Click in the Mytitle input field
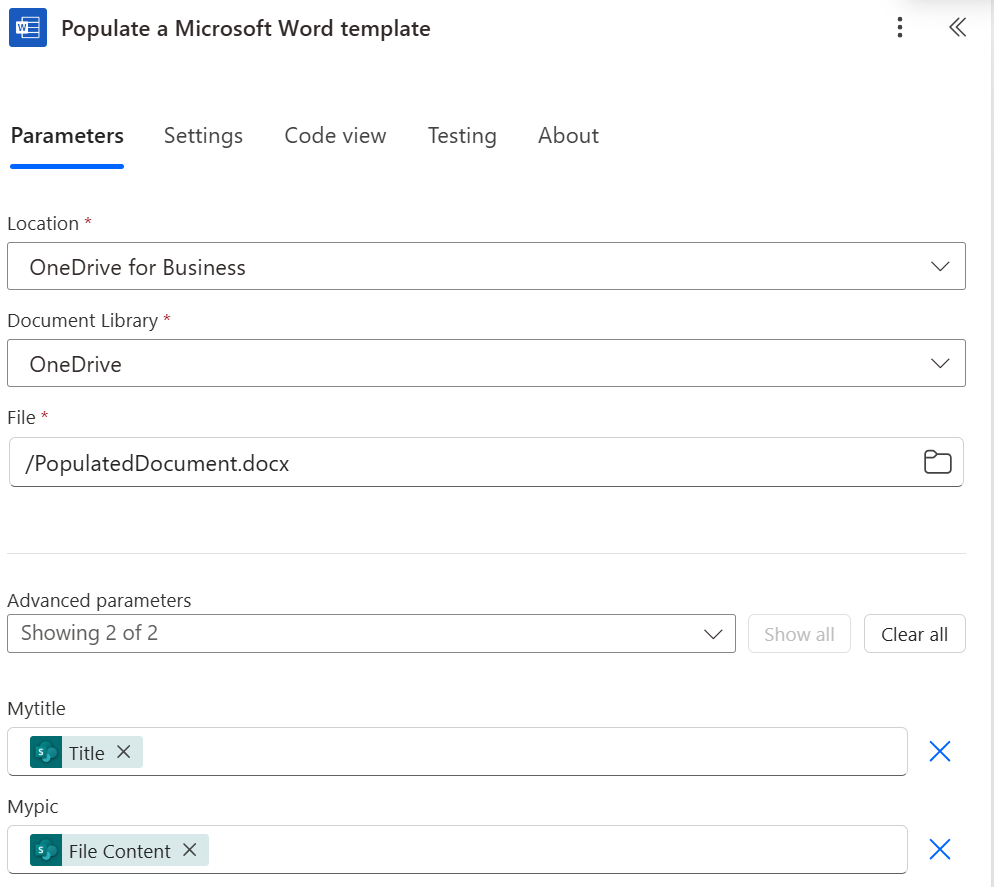This screenshot has height=887, width=994. tap(500, 751)
